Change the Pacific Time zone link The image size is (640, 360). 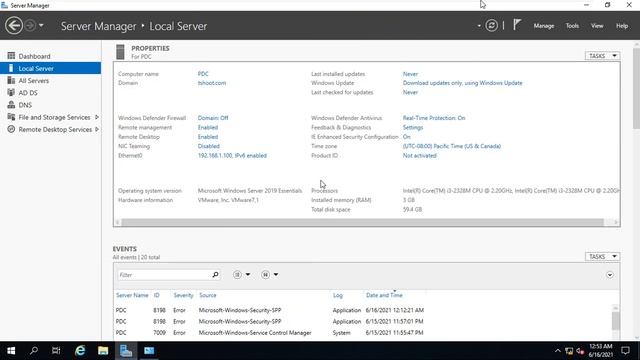coord(451,146)
